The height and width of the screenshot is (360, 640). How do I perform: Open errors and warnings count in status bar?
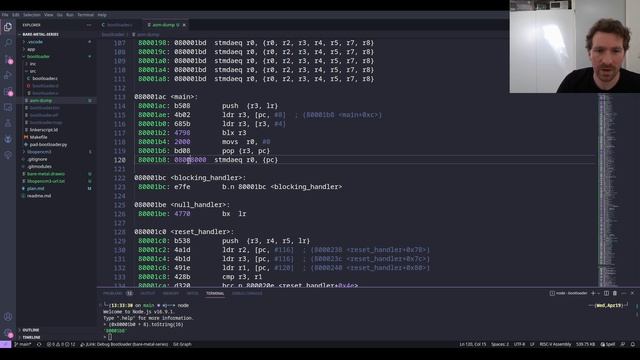click(x=61, y=344)
